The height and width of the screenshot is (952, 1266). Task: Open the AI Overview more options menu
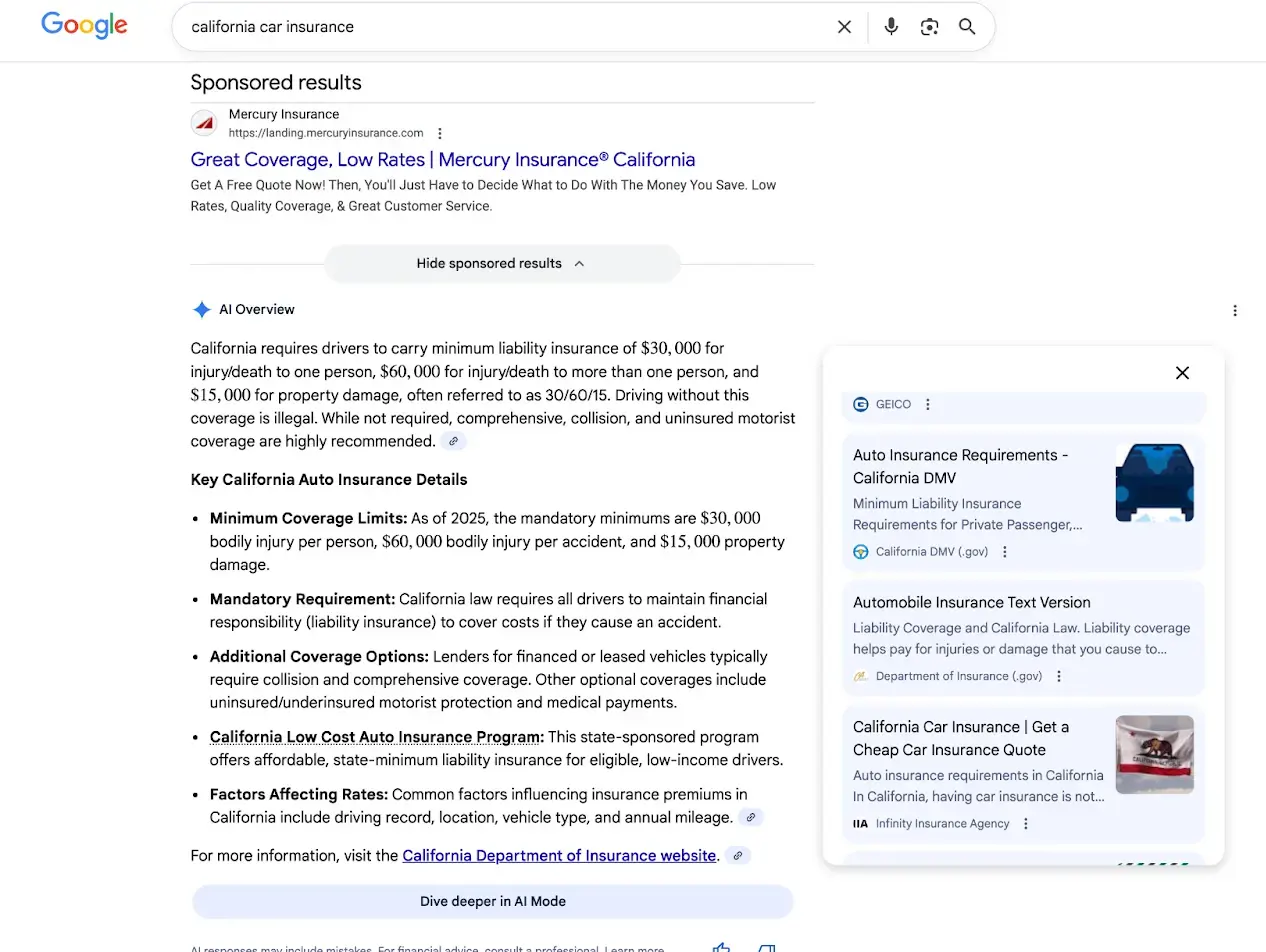coord(1235,311)
